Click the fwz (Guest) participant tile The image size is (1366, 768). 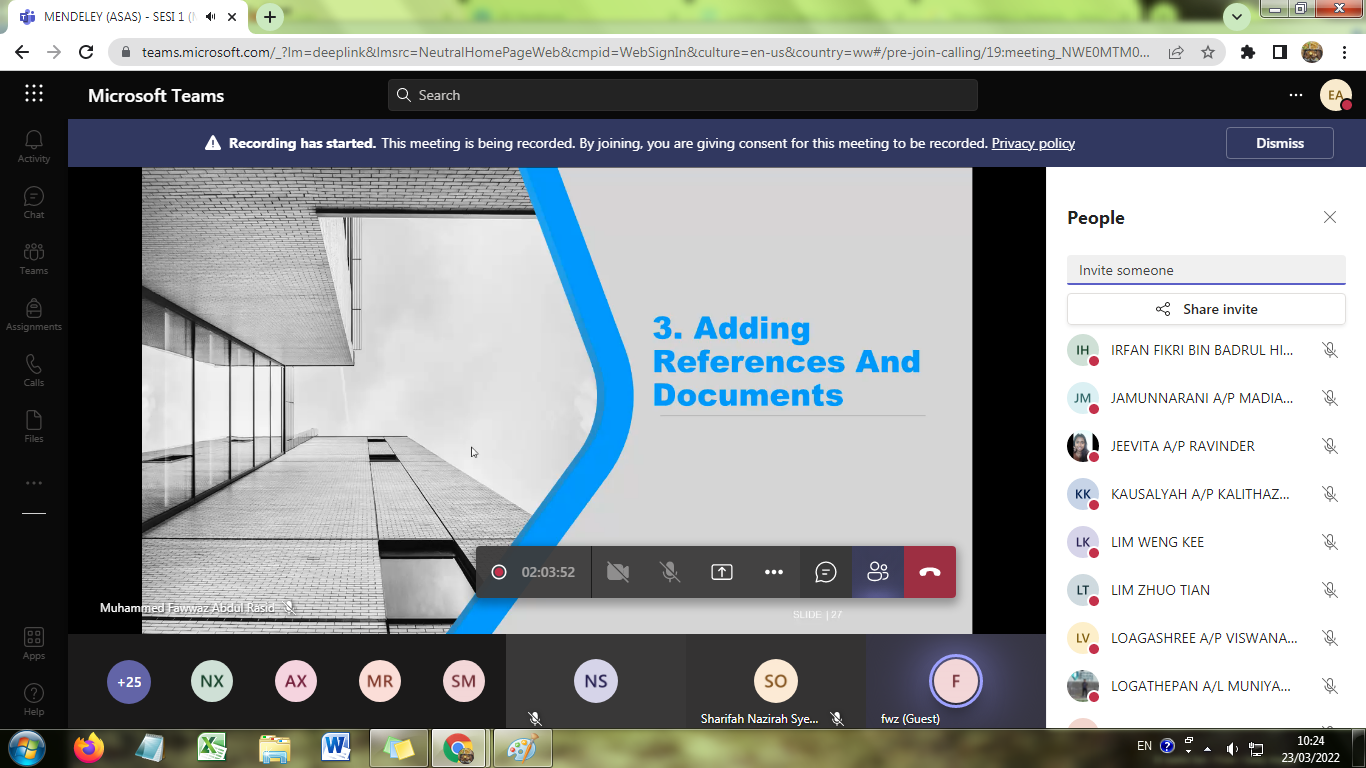956,682
